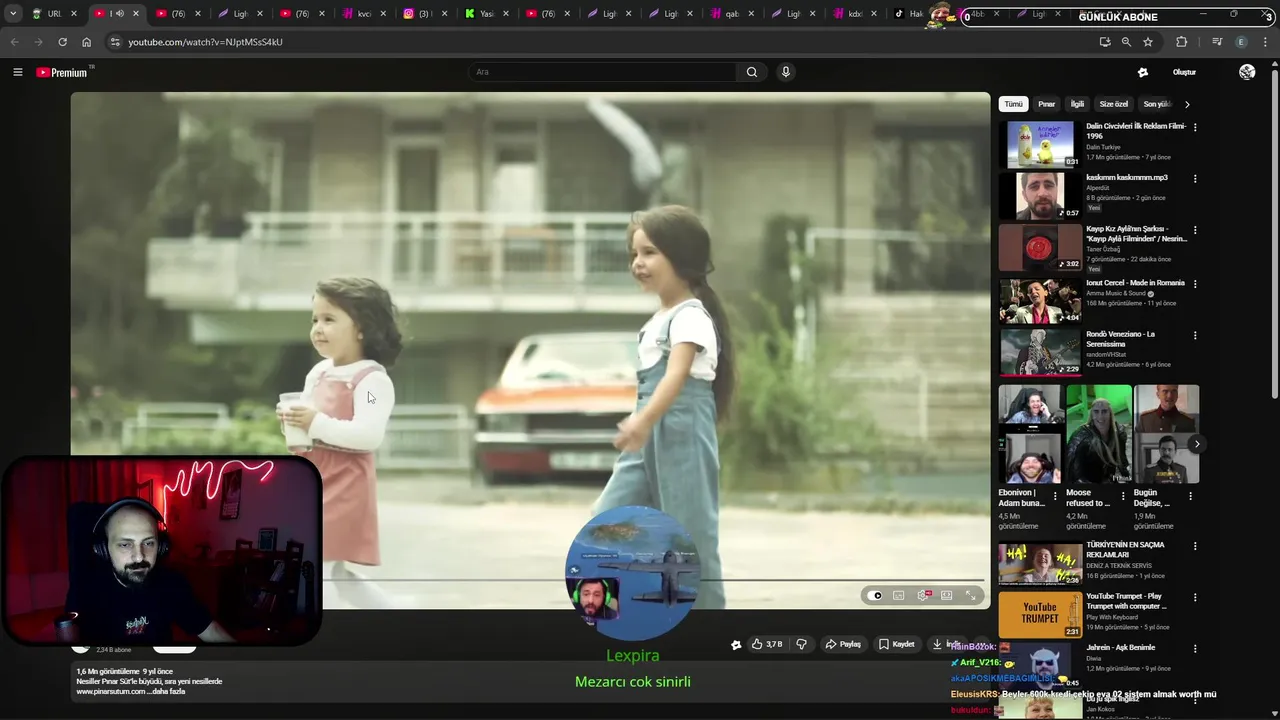Select the Pınar filter chip

tap(1047, 104)
